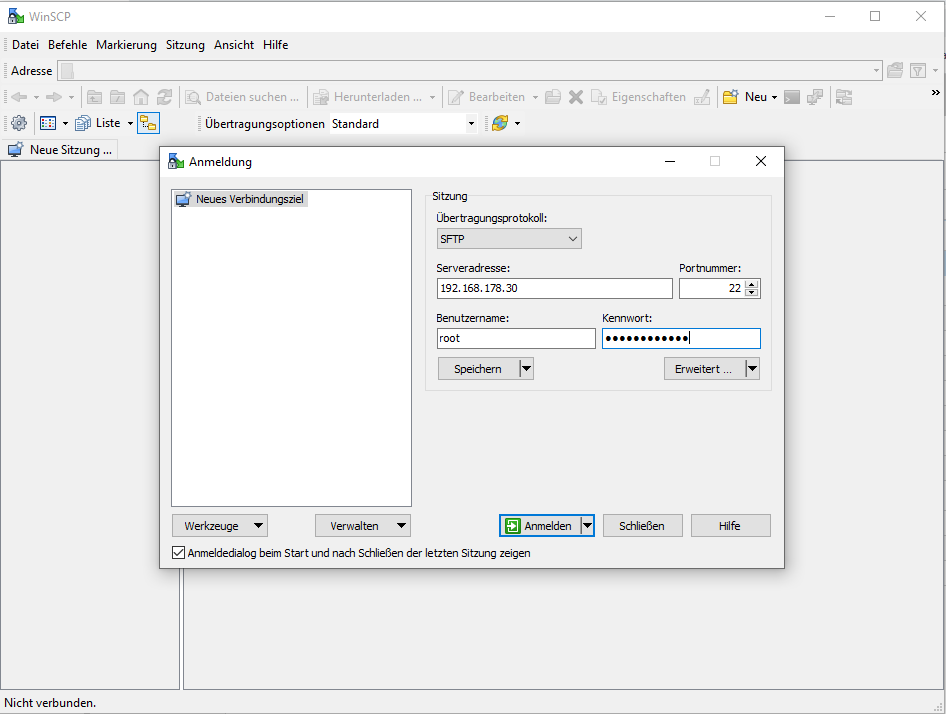Screen dimensions: 946x714
Task: Refresh the directory listing icon
Action: pyautogui.click(x=164, y=97)
